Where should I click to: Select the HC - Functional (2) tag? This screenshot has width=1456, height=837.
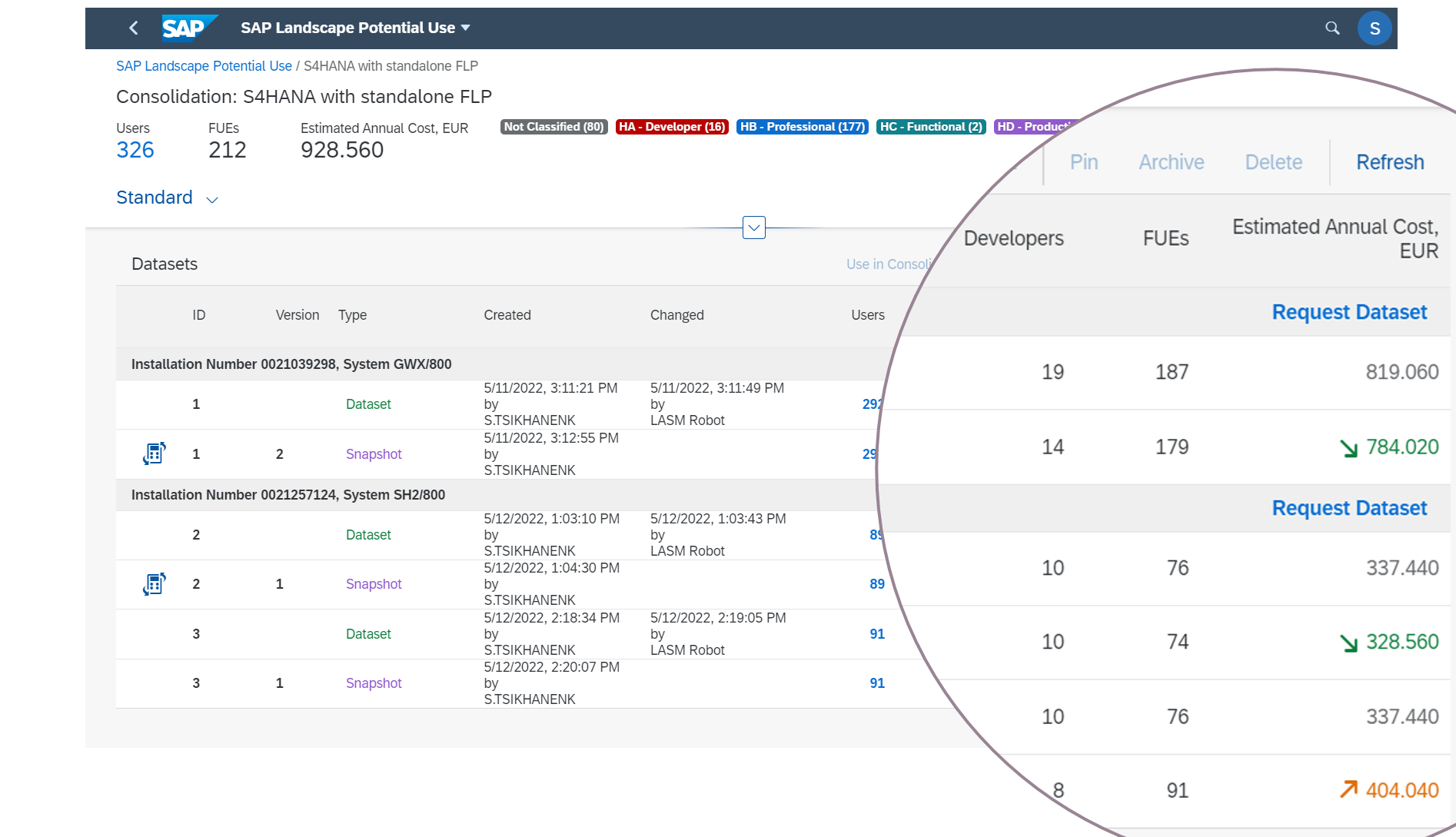tap(931, 127)
